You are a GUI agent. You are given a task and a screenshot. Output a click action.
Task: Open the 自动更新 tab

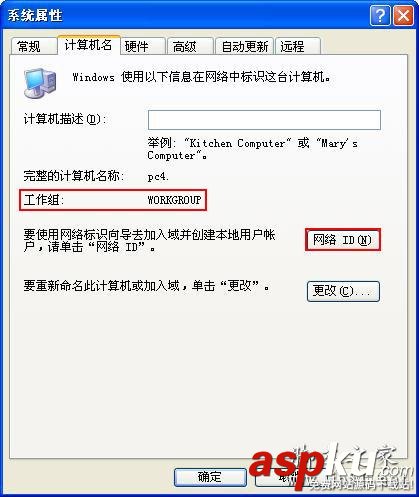tap(245, 46)
